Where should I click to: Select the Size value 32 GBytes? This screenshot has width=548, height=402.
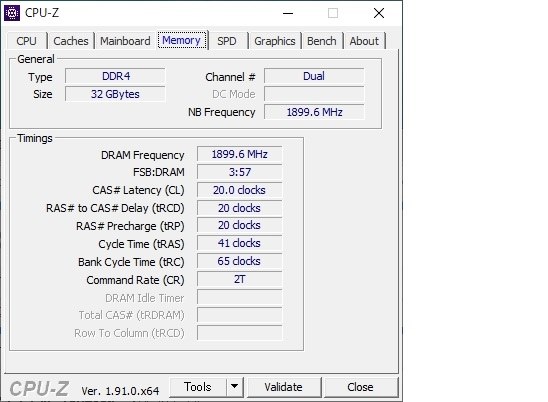pos(115,94)
